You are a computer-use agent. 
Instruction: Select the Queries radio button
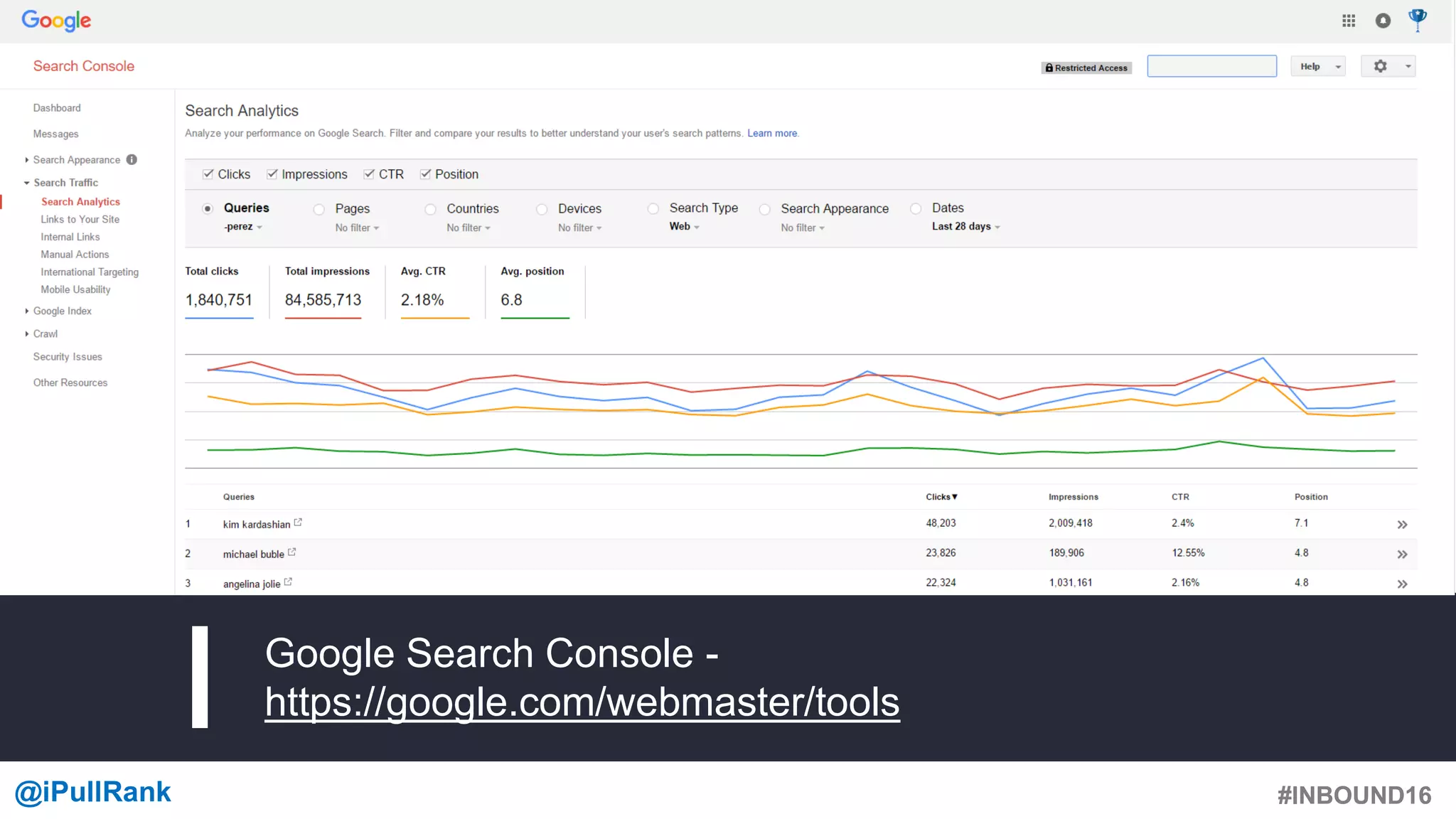coord(208,208)
